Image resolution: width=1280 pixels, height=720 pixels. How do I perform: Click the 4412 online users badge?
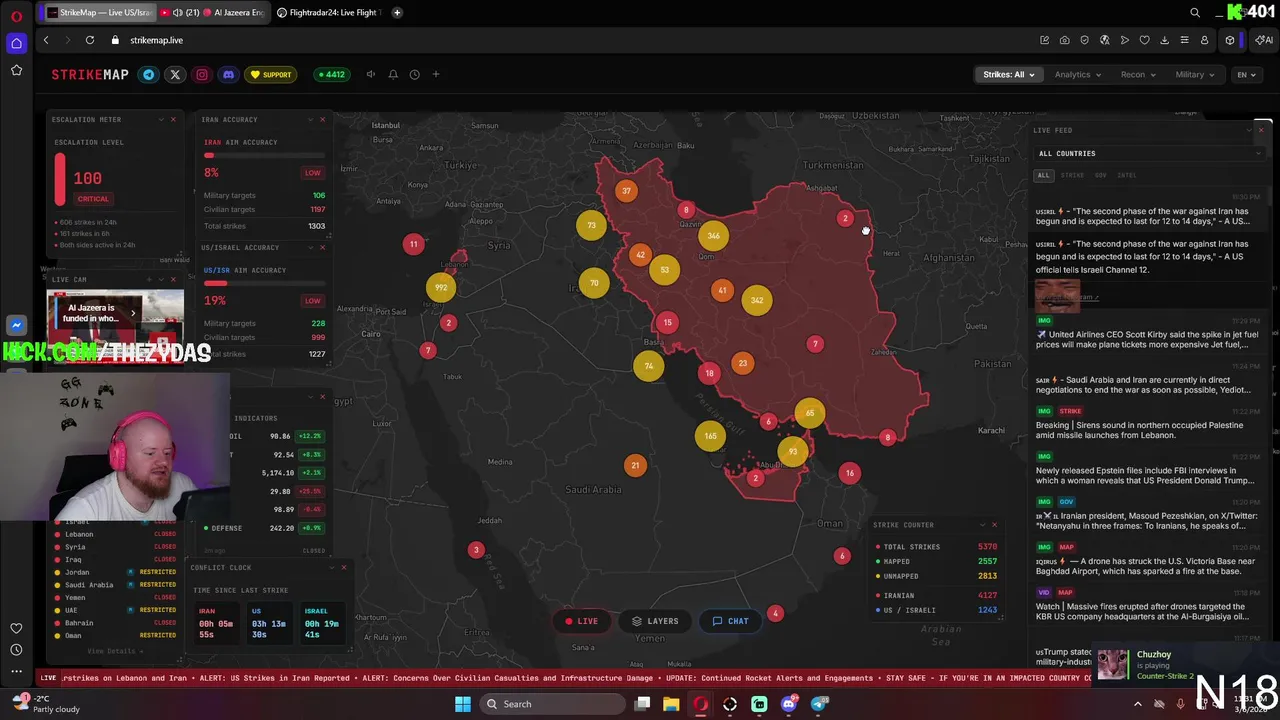[x=331, y=74]
